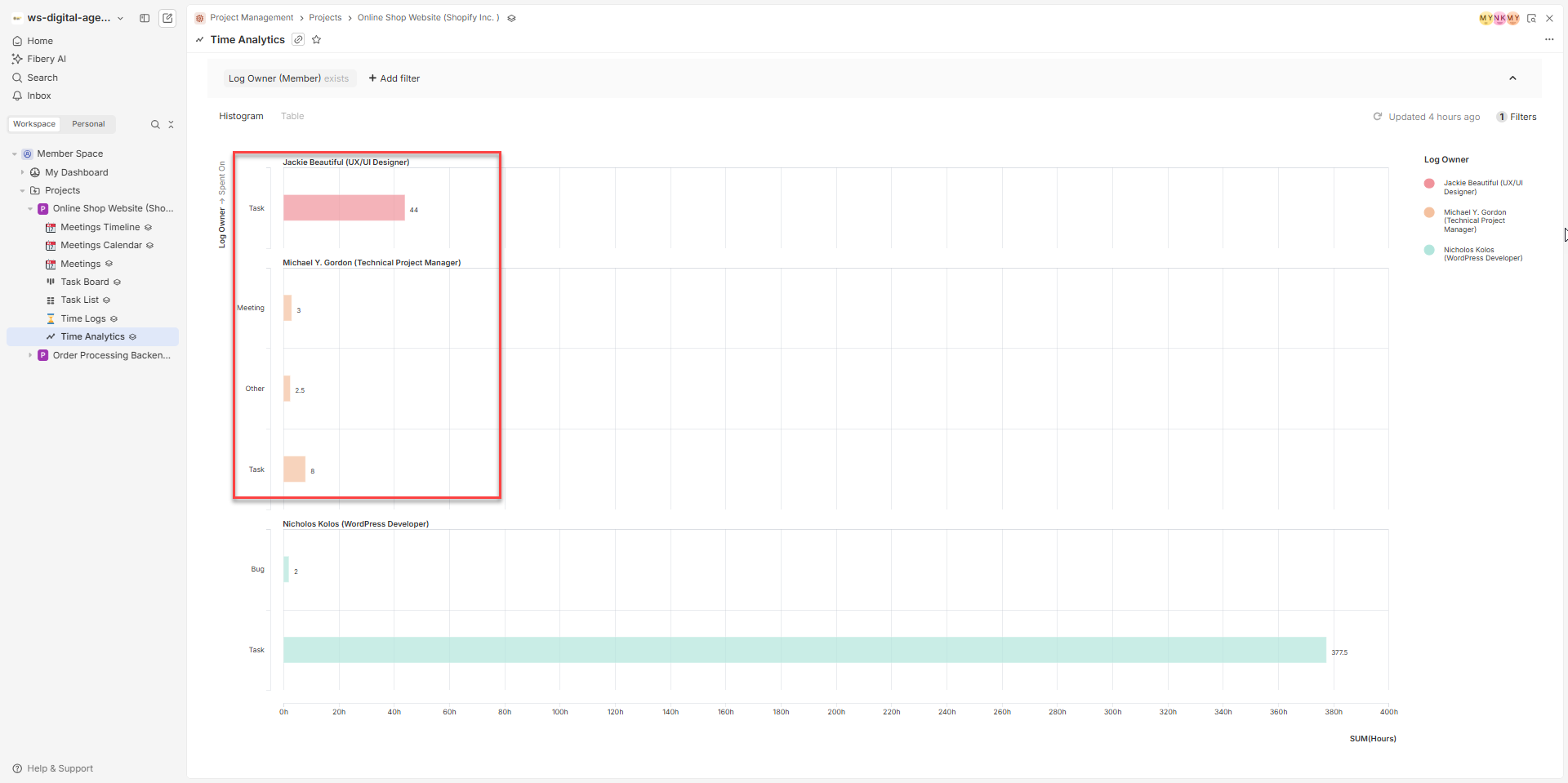Toggle the left sidebar panel icon
1568x783 pixels.
(145, 18)
